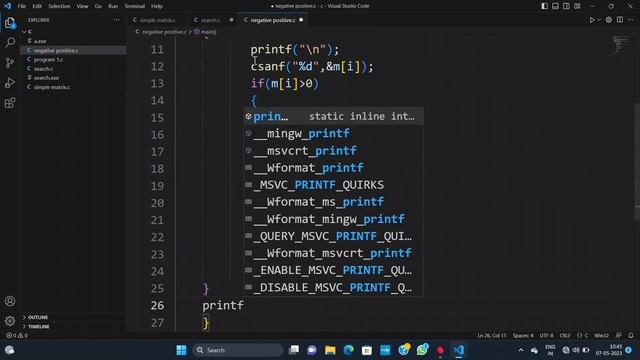Image resolution: width=640 pixels, height=360 pixels.
Task: Click Ln 26, Col 11 in status bar
Action: click(x=492, y=336)
